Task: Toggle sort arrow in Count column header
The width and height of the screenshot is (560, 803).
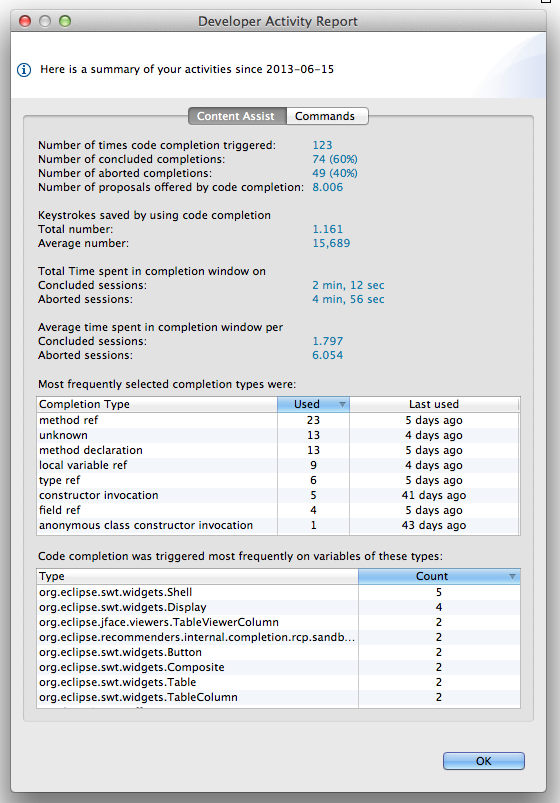Action: pos(512,577)
